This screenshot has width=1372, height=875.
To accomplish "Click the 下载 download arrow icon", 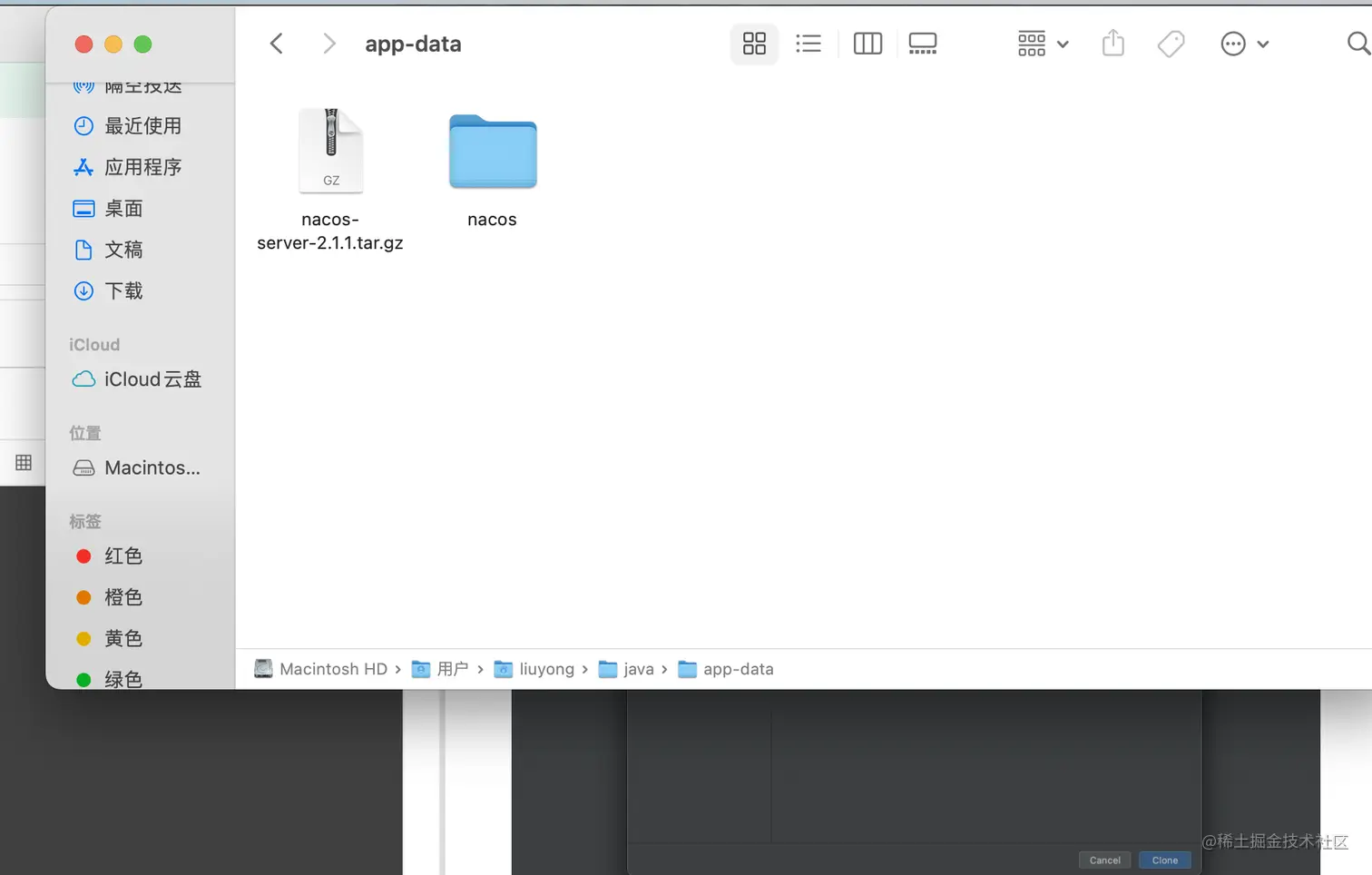I will coord(83,291).
